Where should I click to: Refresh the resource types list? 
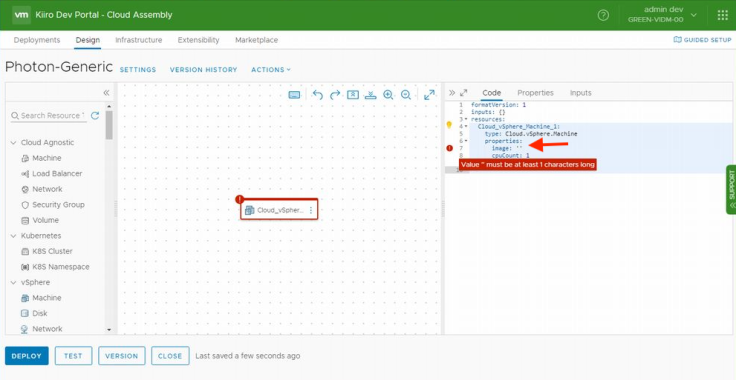coord(95,115)
